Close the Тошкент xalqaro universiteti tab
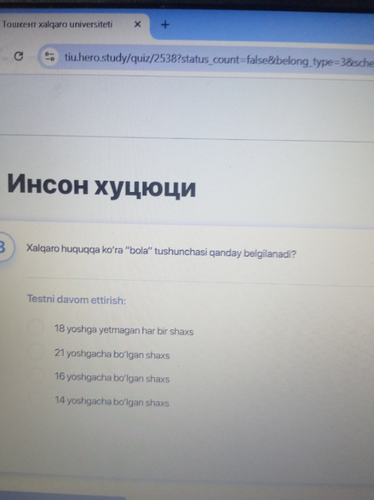 point(137,24)
